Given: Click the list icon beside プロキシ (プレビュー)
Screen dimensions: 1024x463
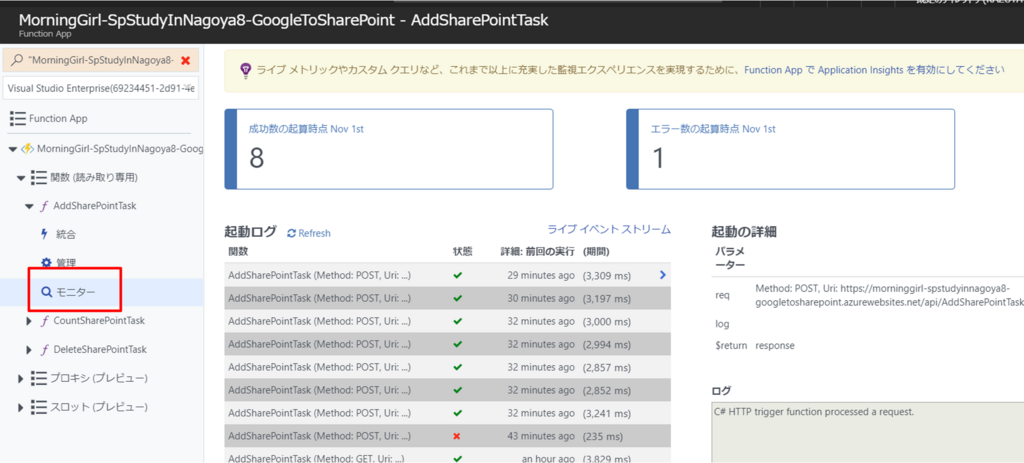Looking at the screenshot, I should point(38,378).
